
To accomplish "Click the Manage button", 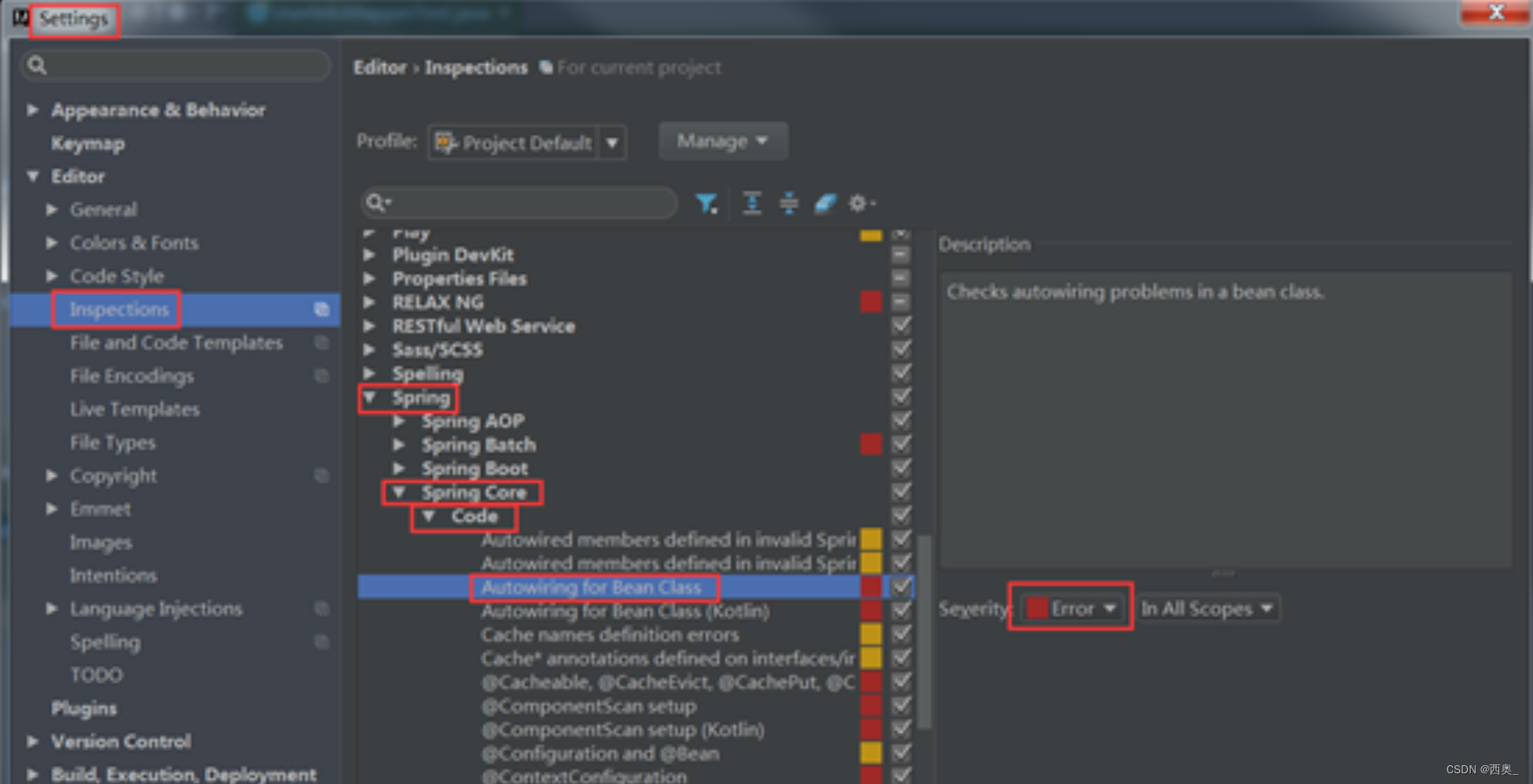I will click(x=723, y=142).
